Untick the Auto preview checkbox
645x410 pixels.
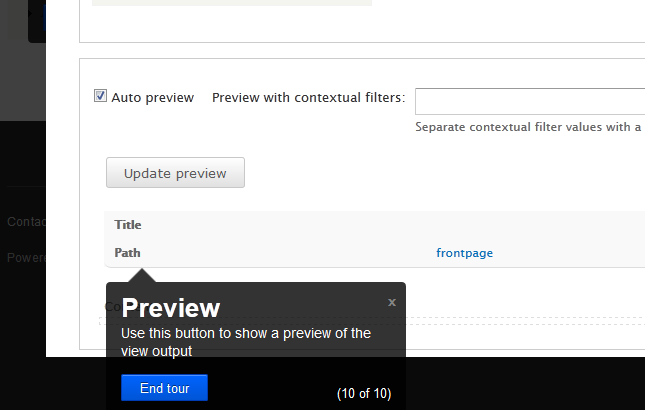(x=100, y=96)
